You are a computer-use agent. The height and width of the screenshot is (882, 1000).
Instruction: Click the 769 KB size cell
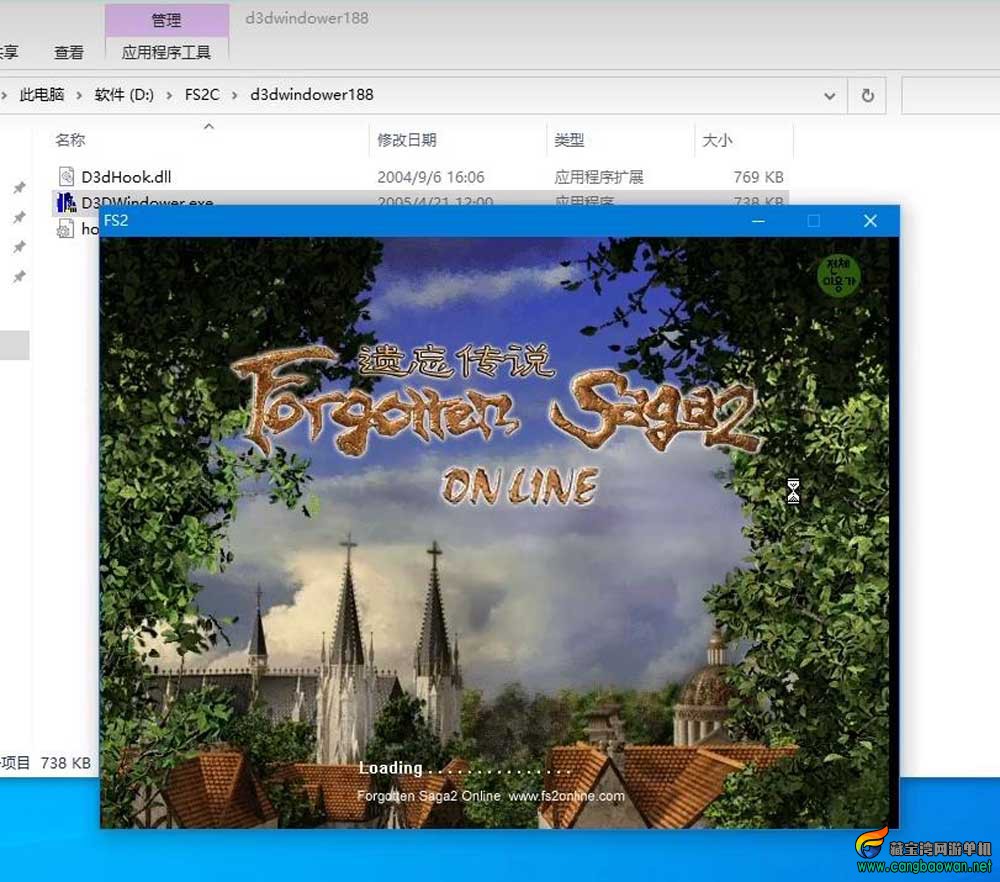point(758,177)
